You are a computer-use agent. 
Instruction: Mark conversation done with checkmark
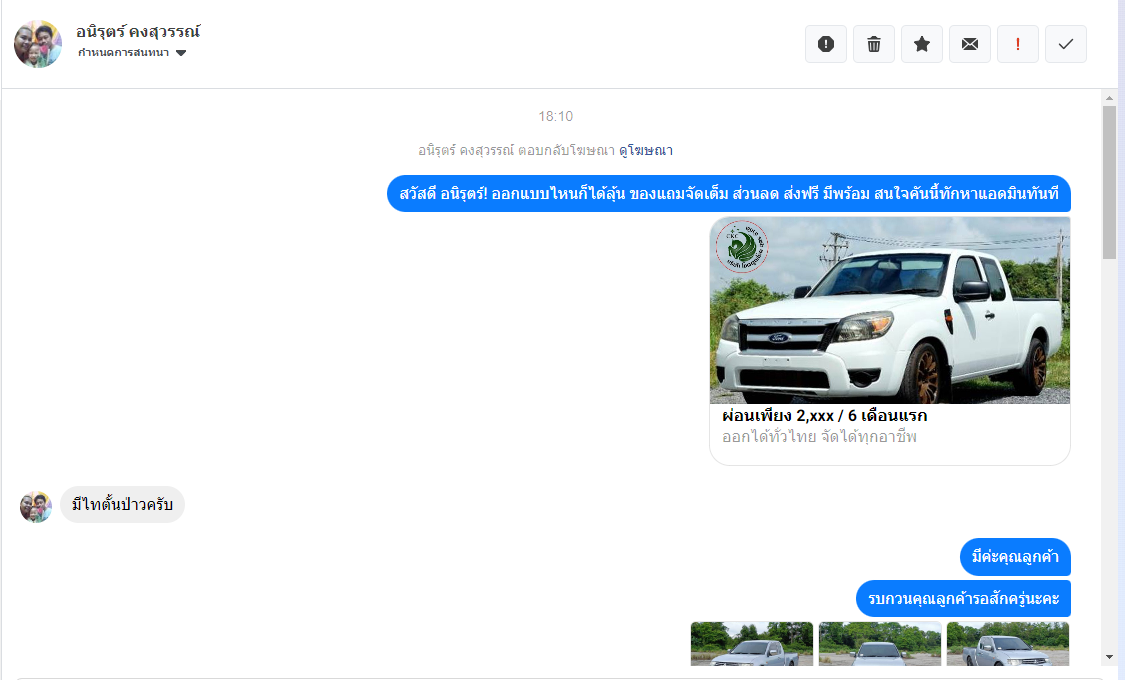click(x=1065, y=44)
